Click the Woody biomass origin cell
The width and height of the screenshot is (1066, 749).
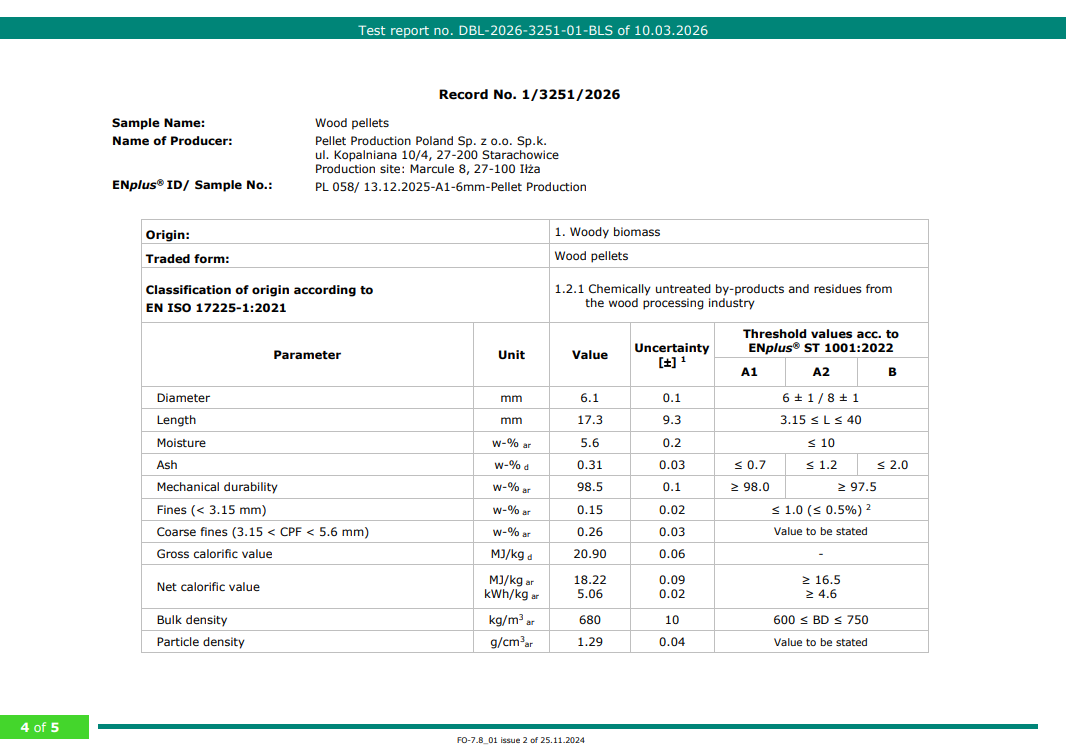607,232
